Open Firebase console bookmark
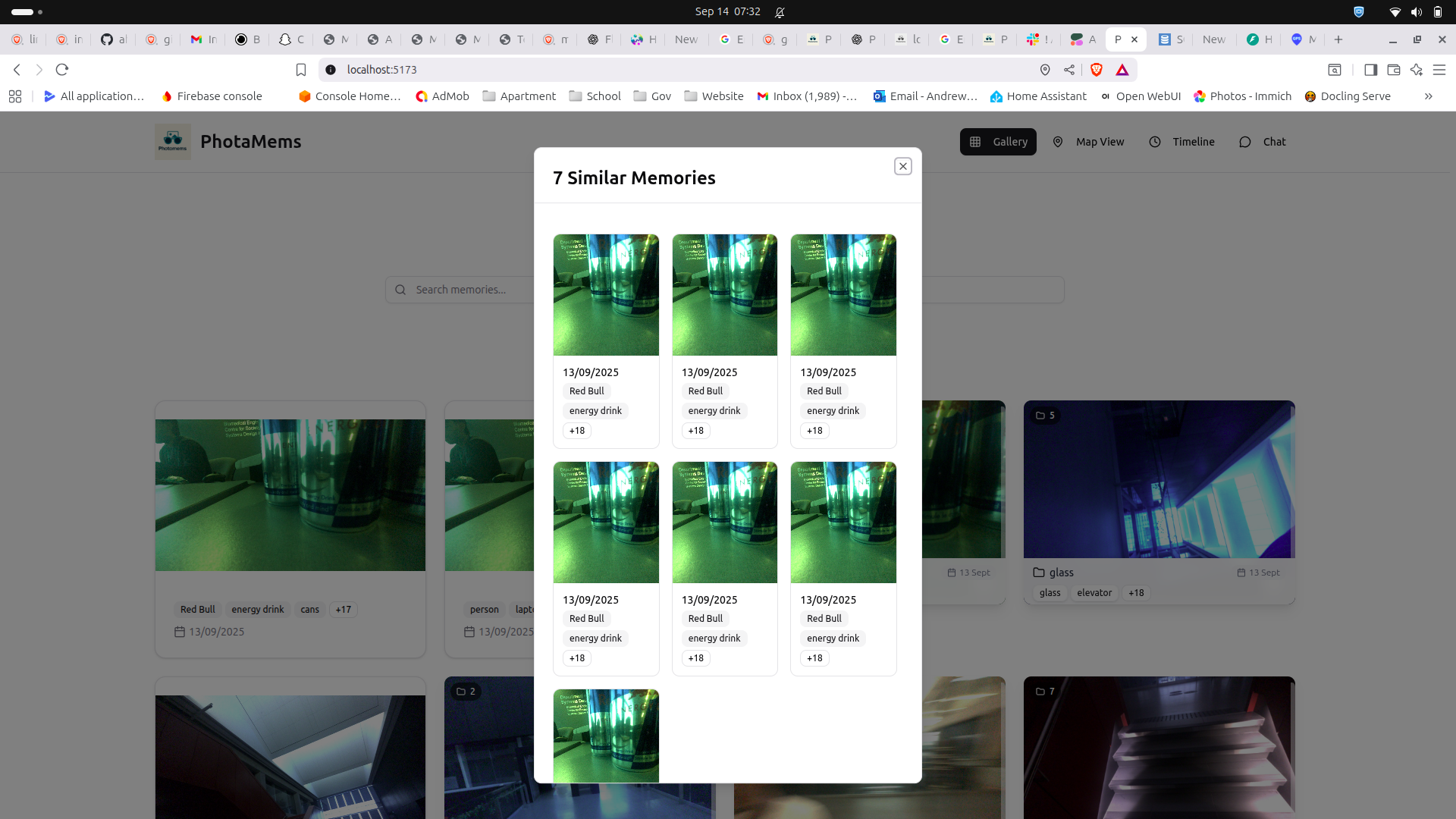 click(x=212, y=96)
